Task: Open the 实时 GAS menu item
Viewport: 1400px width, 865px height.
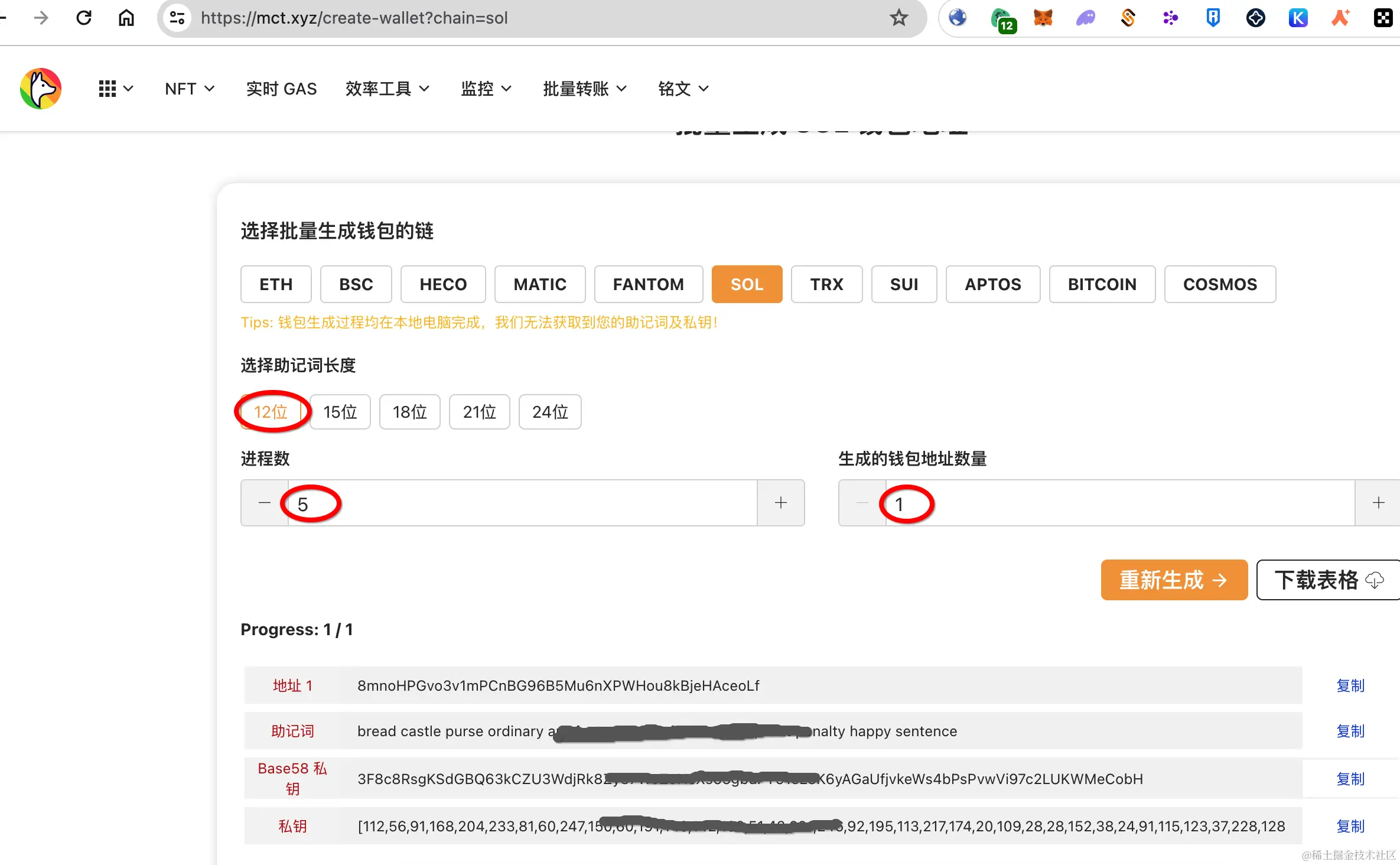Action: pos(281,89)
